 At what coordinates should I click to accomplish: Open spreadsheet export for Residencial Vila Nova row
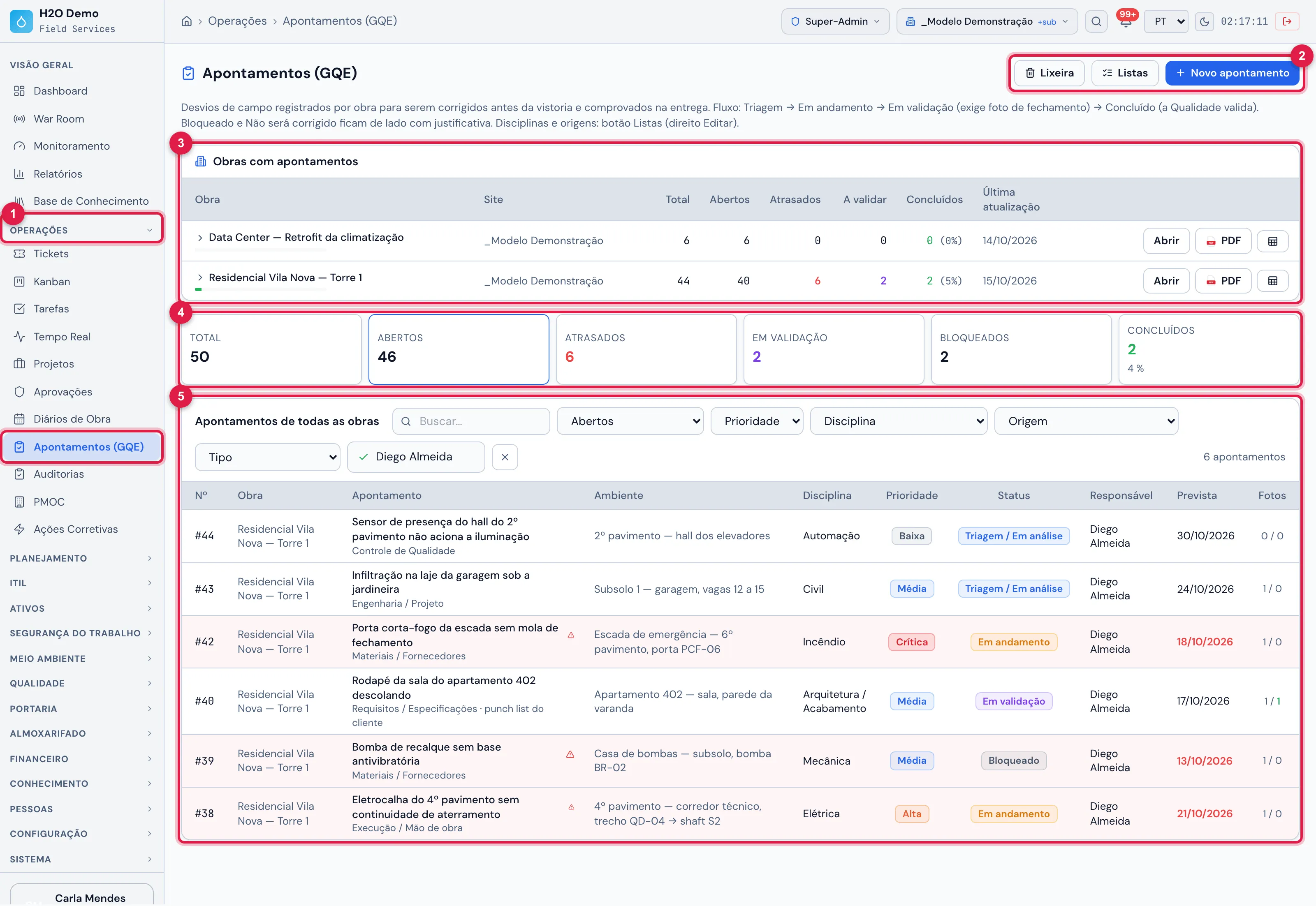pyautogui.click(x=1272, y=281)
